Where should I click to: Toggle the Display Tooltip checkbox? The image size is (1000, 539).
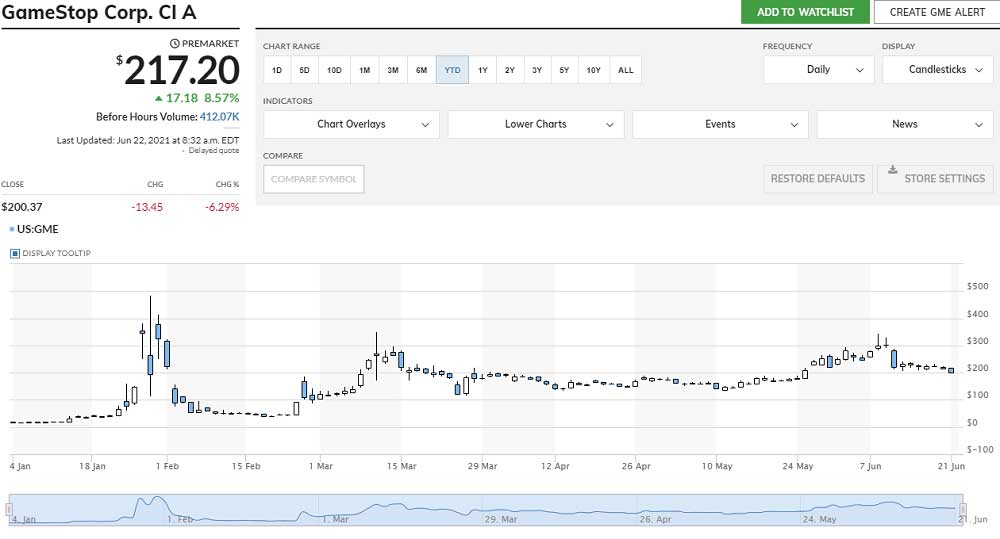(15, 253)
